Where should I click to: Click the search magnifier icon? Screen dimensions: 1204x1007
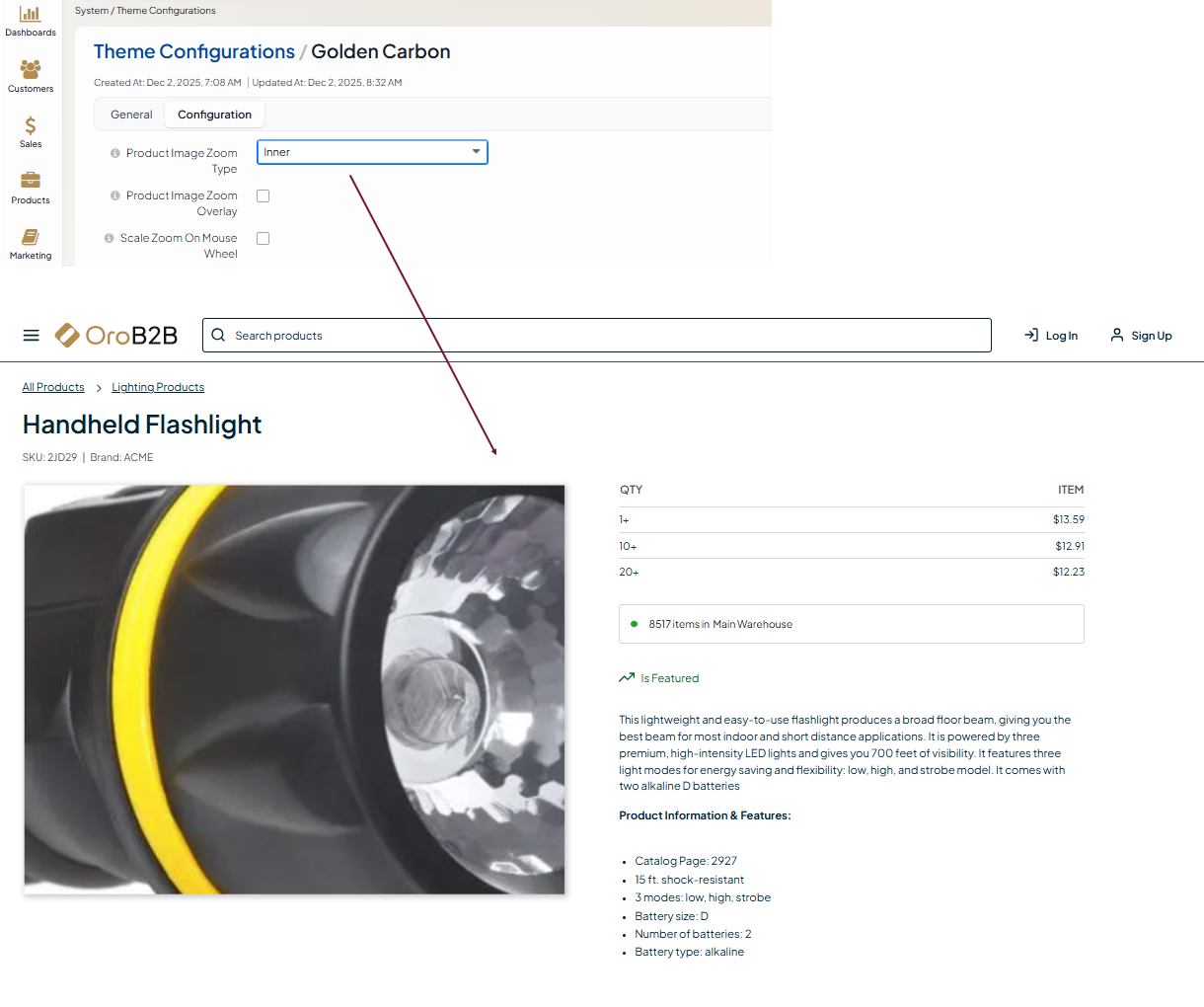pos(219,336)
